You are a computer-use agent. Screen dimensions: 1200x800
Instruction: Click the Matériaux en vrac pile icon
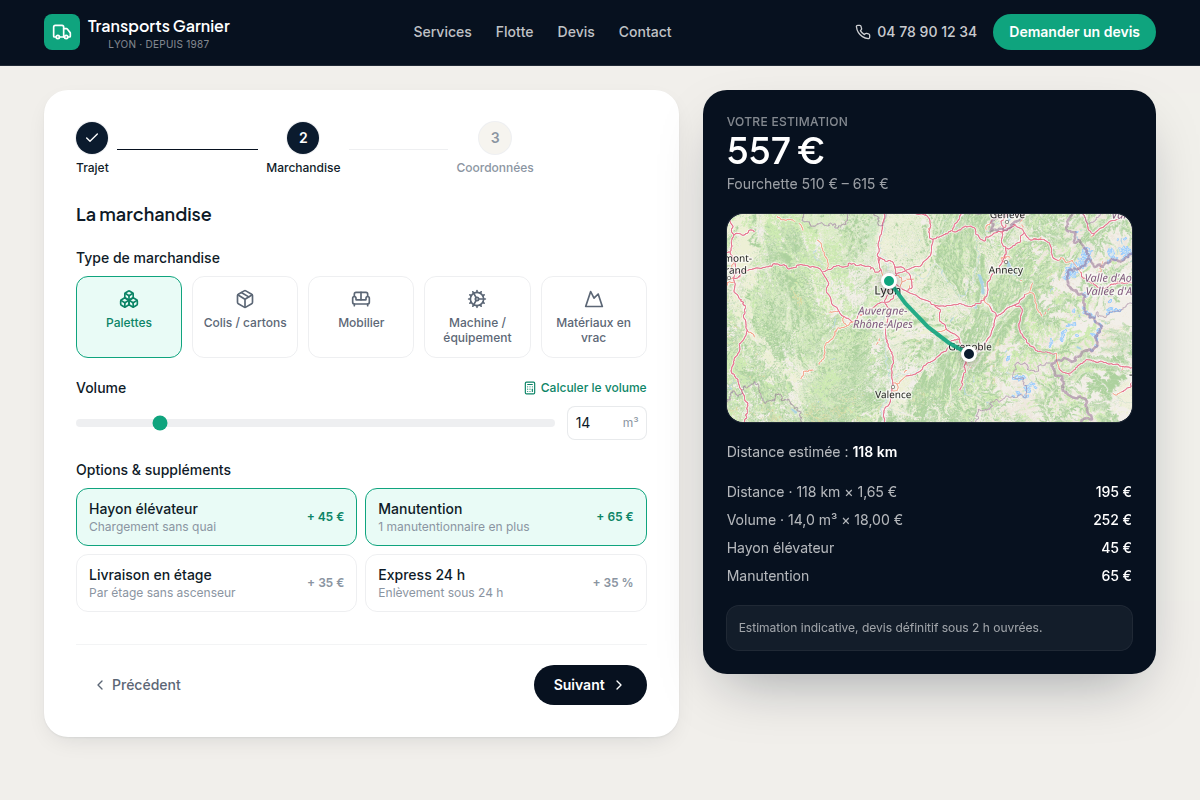tap(594, 299)
